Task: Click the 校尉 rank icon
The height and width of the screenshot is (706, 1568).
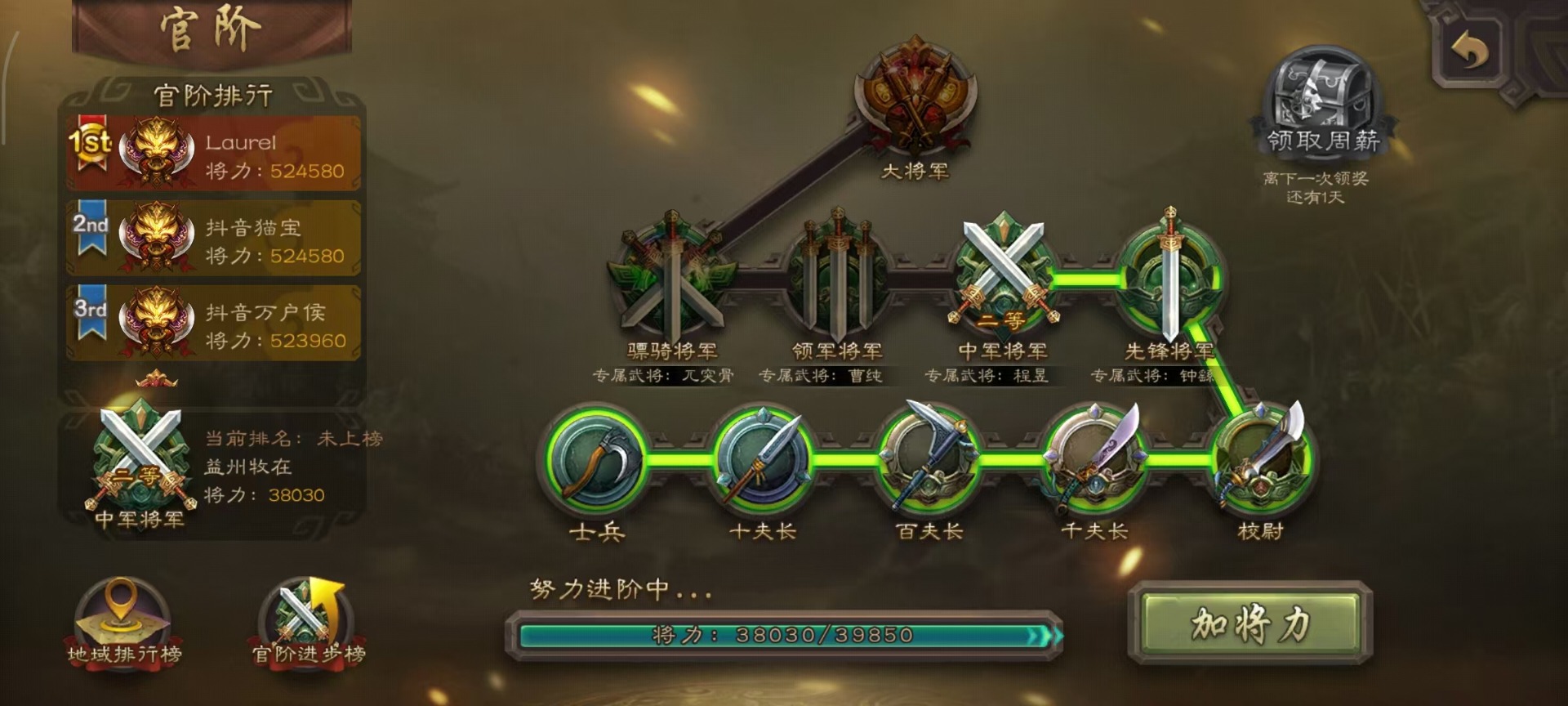Action: pyautogui.click(x=1261, y=458)
